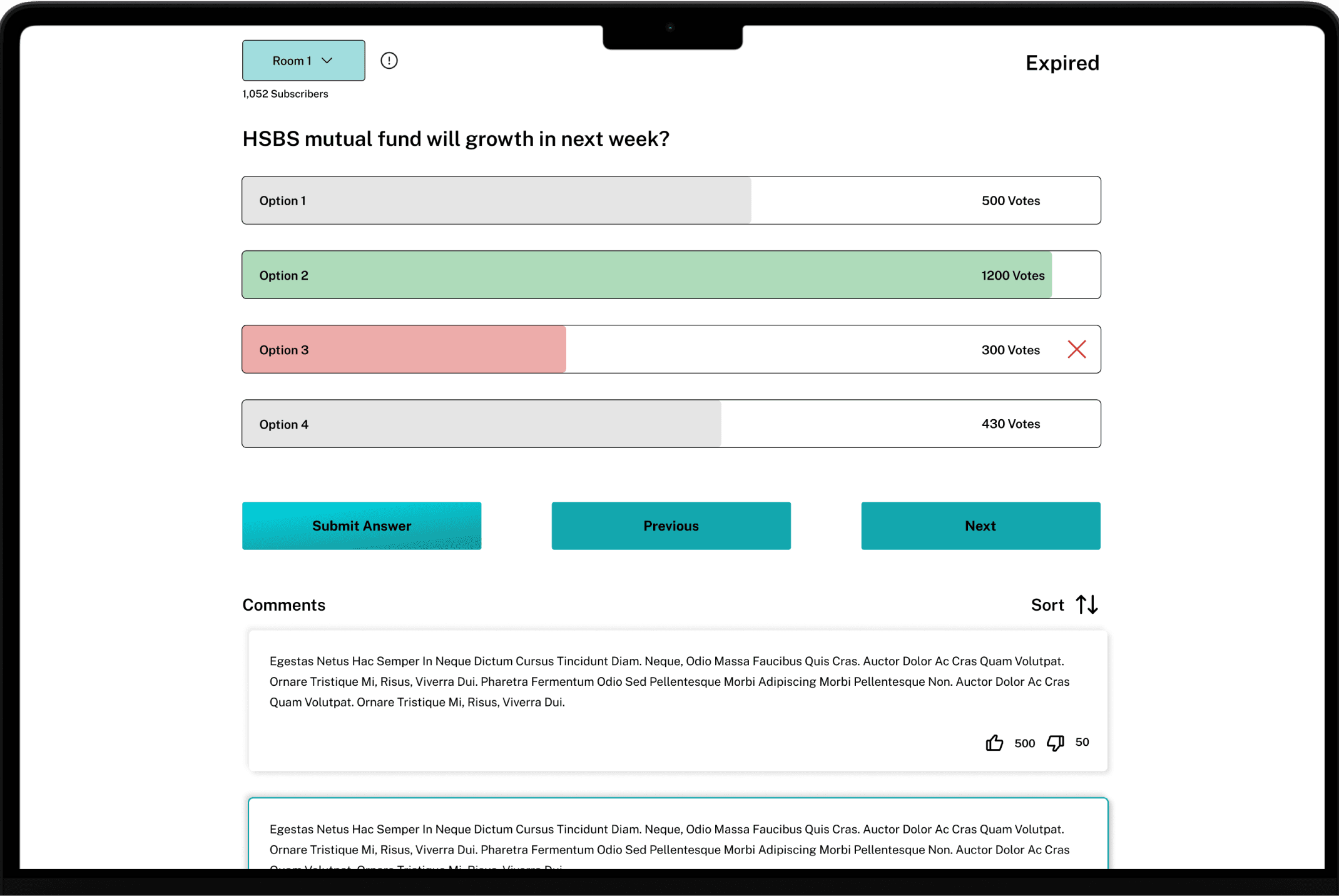Viewport: 1339px width, 896px height.
Task: Click the 500 likes count on first comment
Action: coord(1024,743)
